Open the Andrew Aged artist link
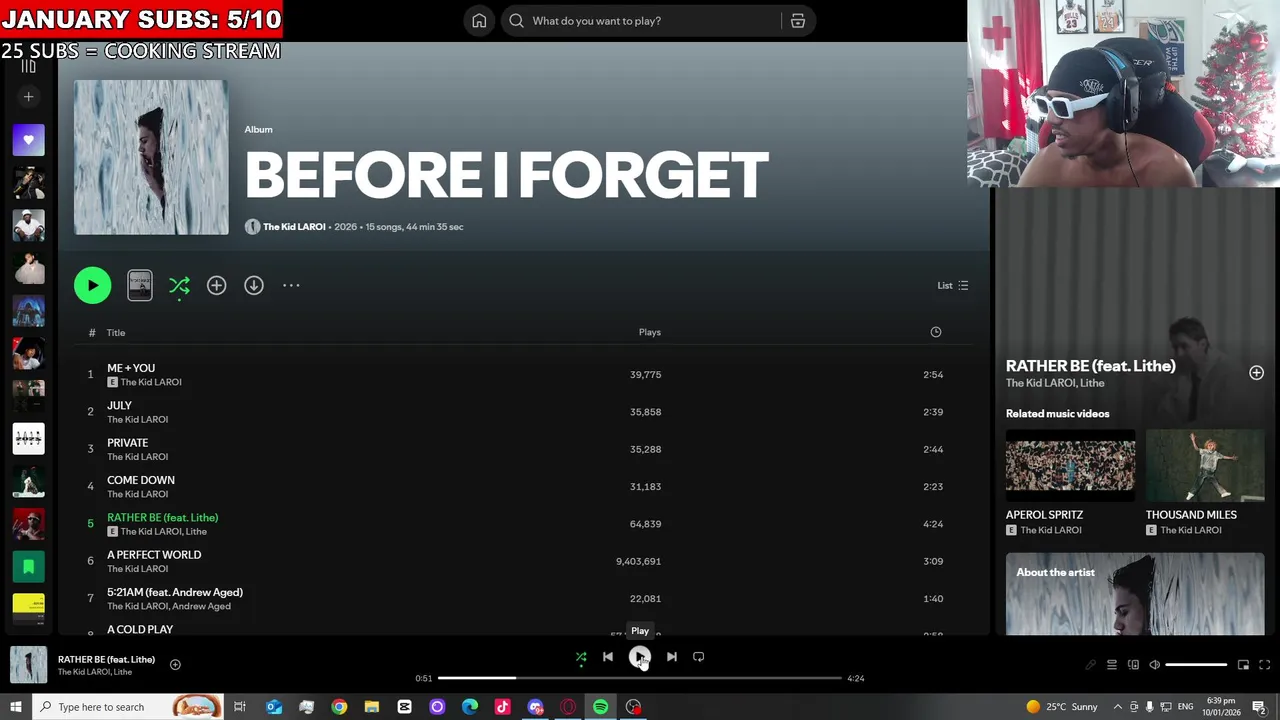1280x720 pixels. coord(201,606)
